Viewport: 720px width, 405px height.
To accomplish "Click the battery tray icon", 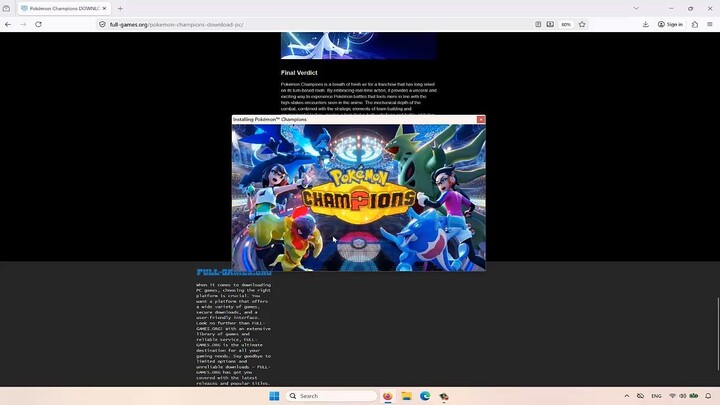I will click(x=694, y=396).
